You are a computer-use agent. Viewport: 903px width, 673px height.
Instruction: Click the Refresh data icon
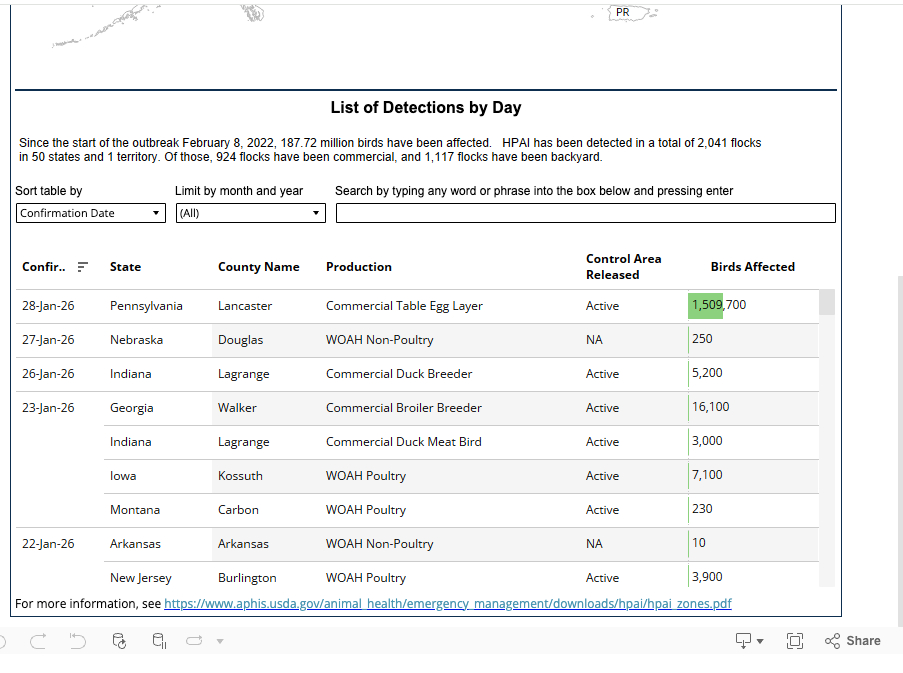coord(119,641)
